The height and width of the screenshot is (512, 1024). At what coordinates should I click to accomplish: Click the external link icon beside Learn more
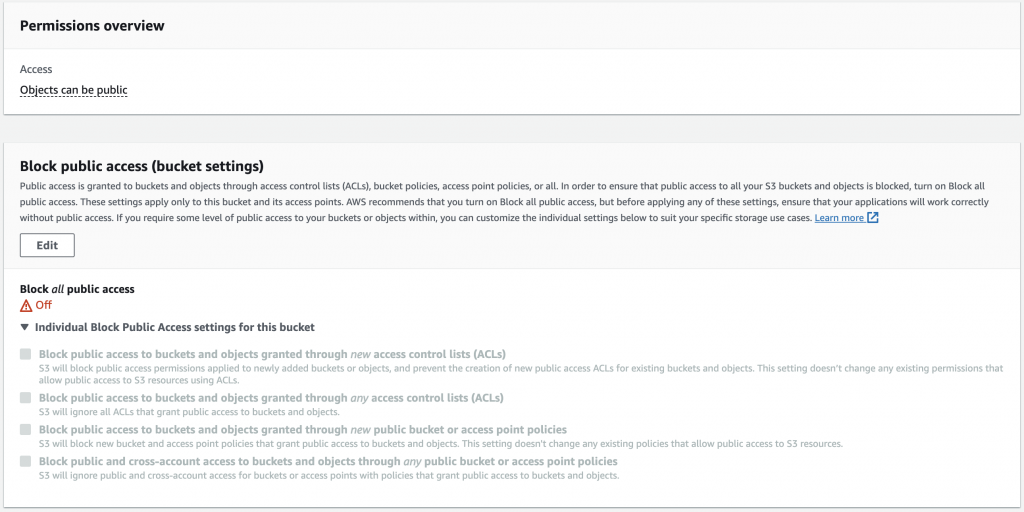873,217
